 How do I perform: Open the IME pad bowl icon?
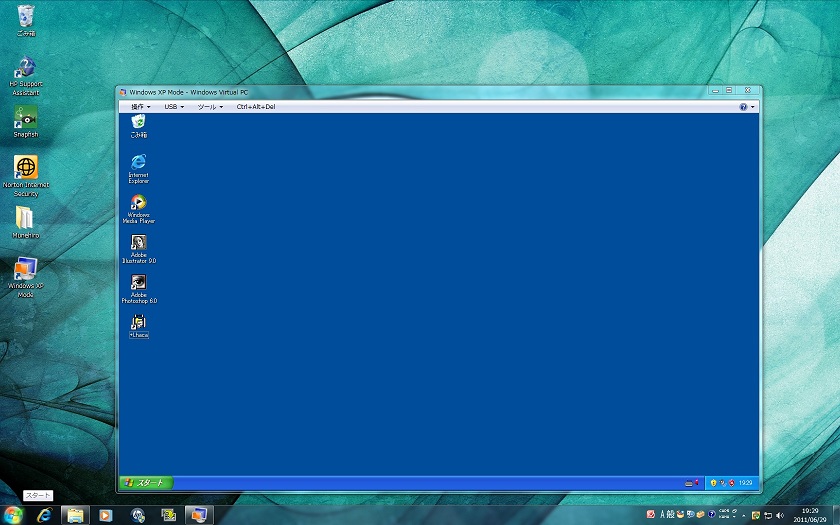point(680,514)
